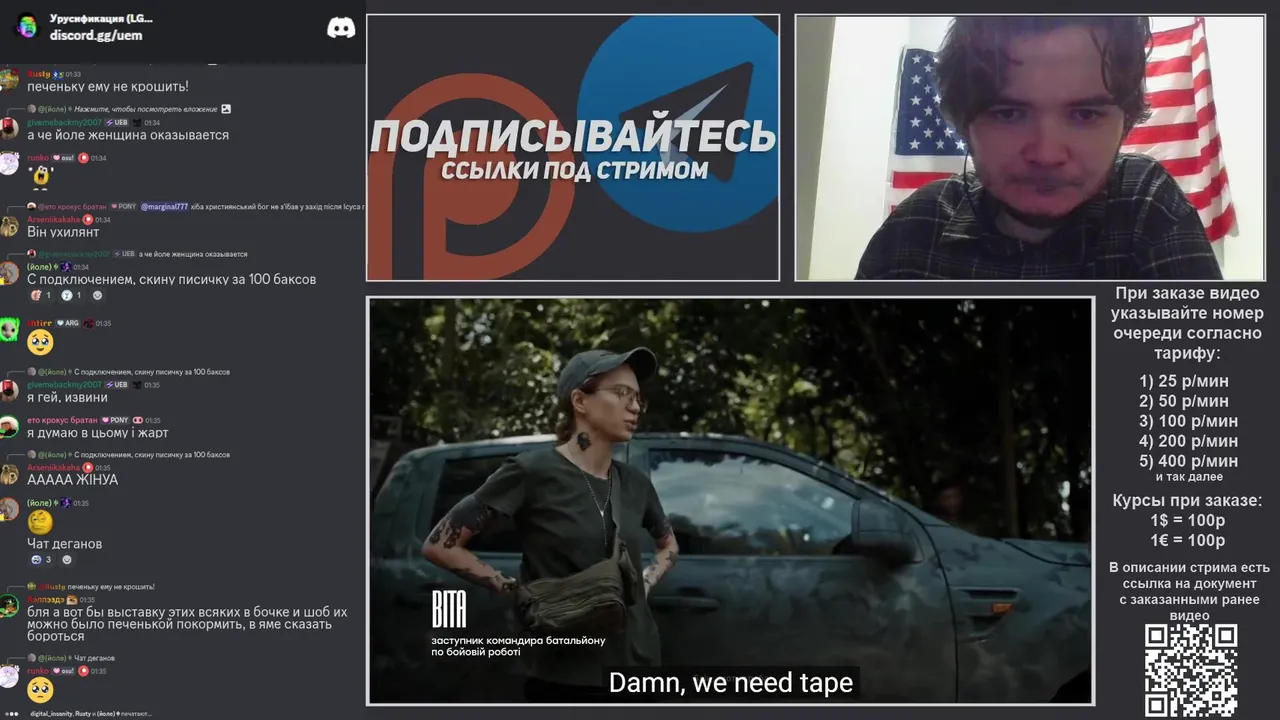Click the pleading emoji posted by ihtirr
This screenshot has width=1280, height=720.
[x=40, y=343]
